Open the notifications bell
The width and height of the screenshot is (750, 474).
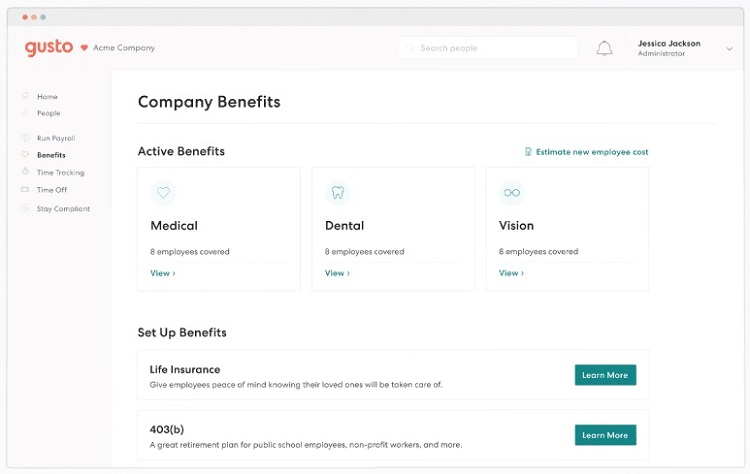pos(604,48)
